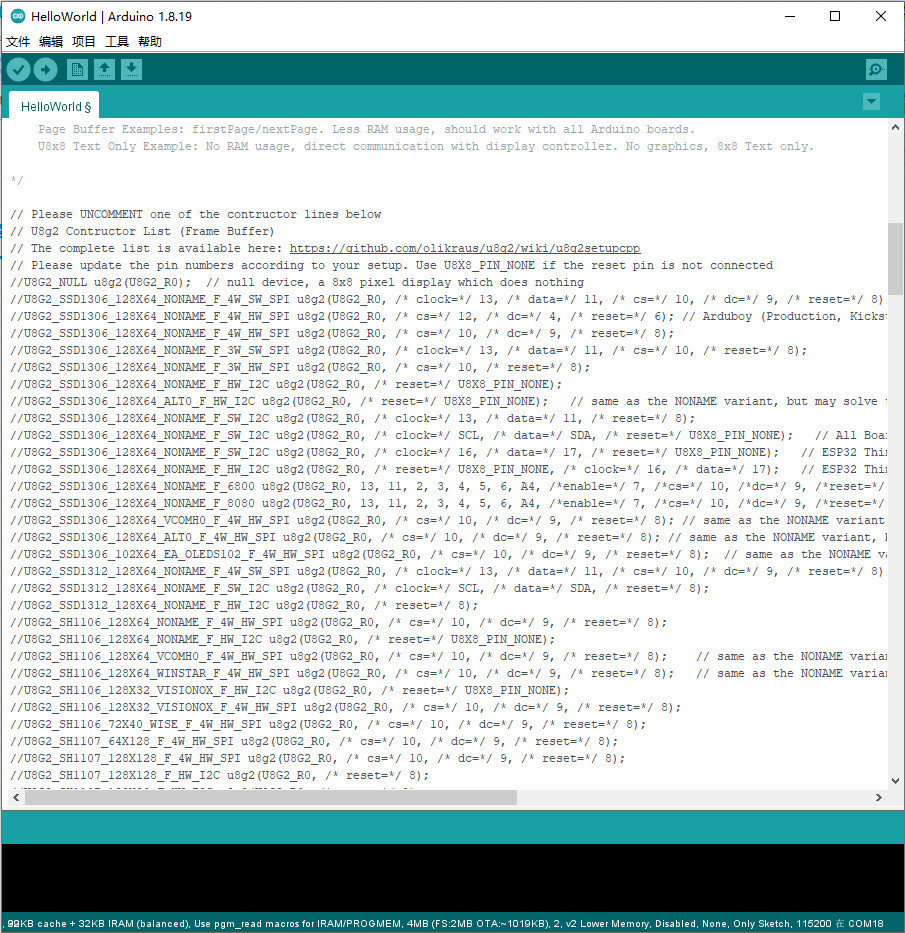Viewport: 905px width, 933px height.
Task: Open the 帮助 menu
Action: coord(149,42)
